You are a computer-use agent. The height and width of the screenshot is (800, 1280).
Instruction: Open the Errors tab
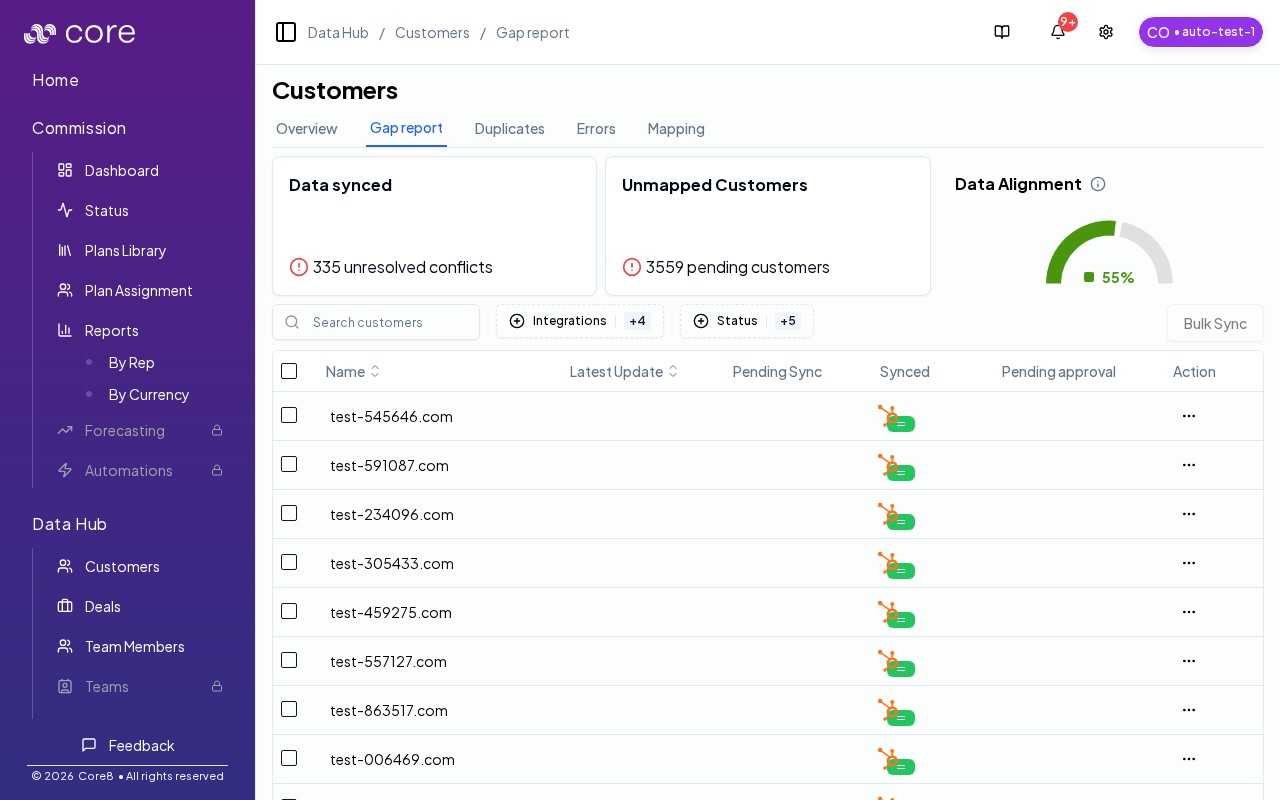(x=596, y=129)
